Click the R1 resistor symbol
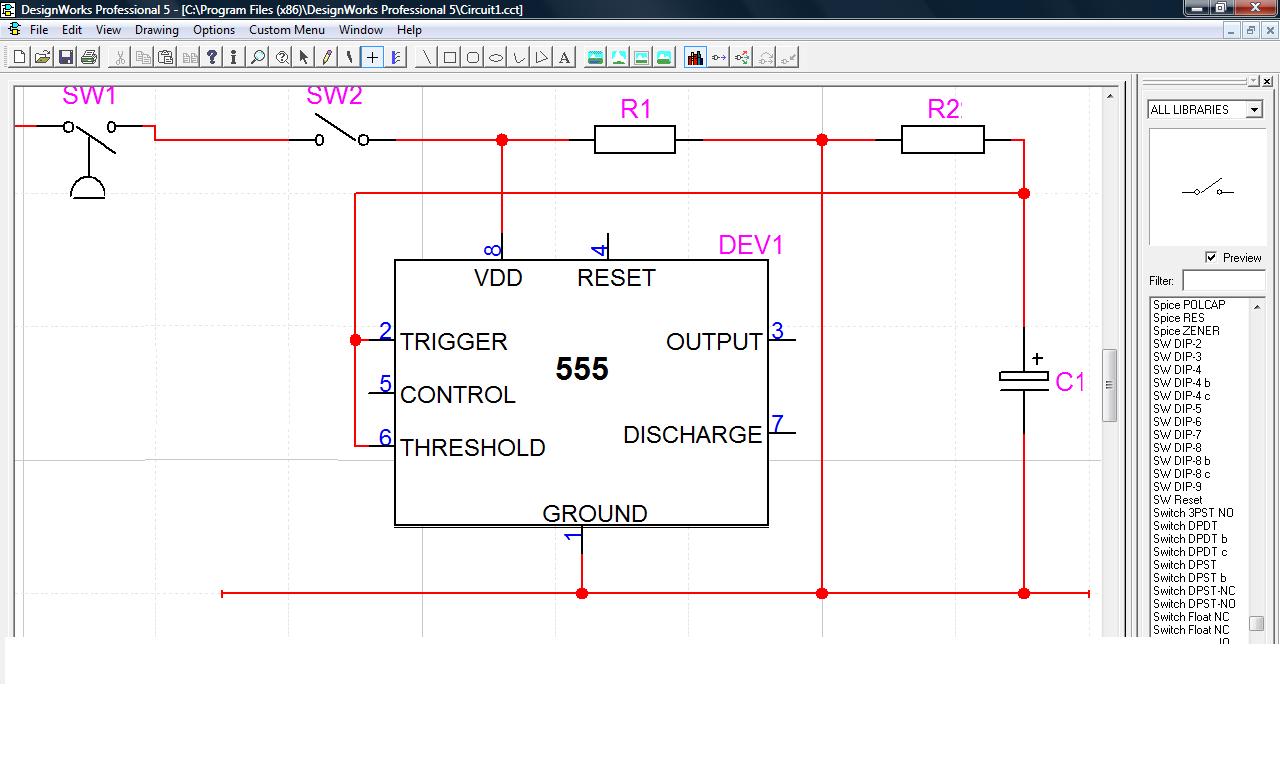Screen dimensions: 1280x768 click(635, 139)
